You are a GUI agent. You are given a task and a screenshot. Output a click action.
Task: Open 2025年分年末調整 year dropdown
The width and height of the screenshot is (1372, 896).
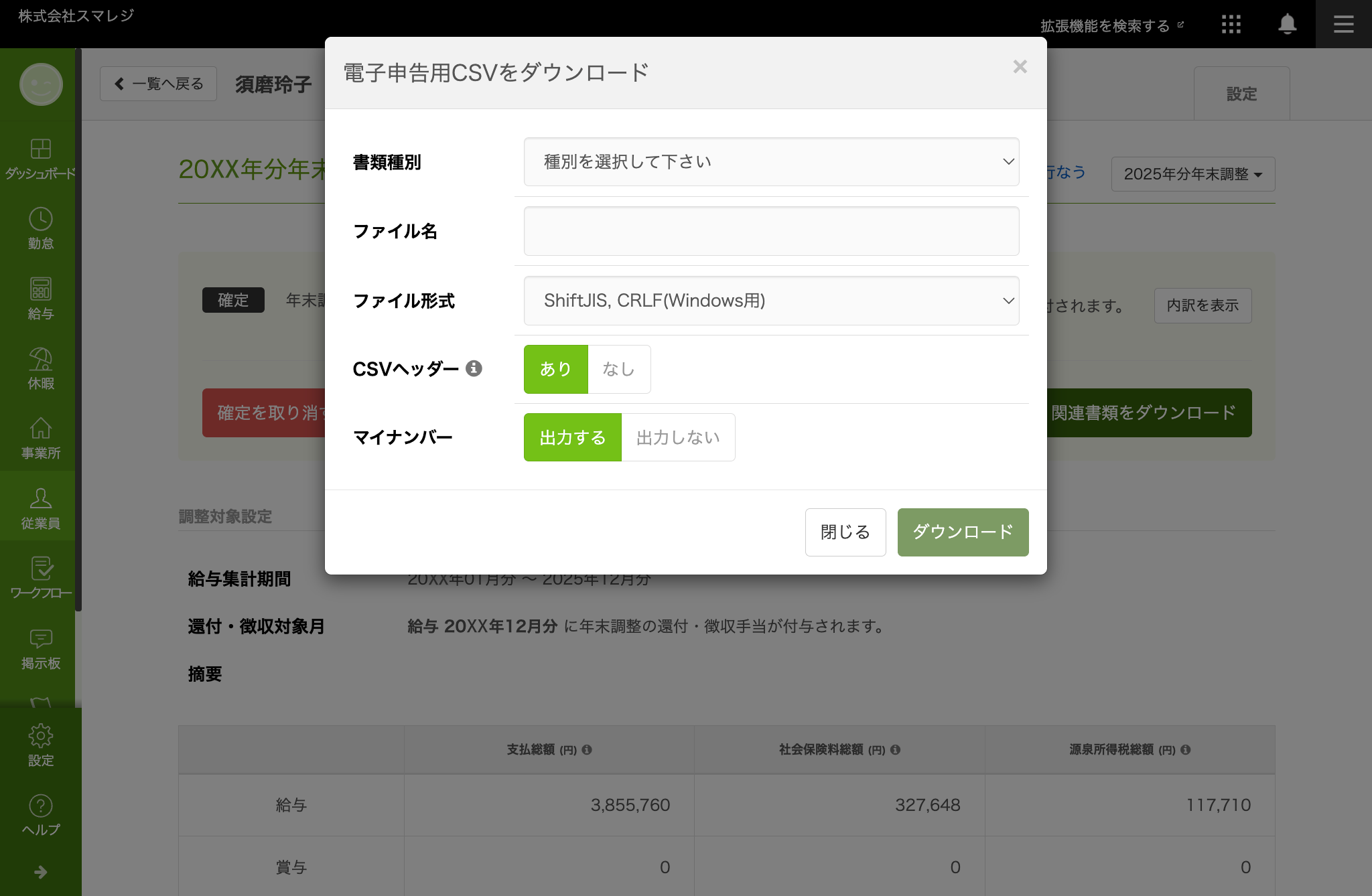(1192, 174)
